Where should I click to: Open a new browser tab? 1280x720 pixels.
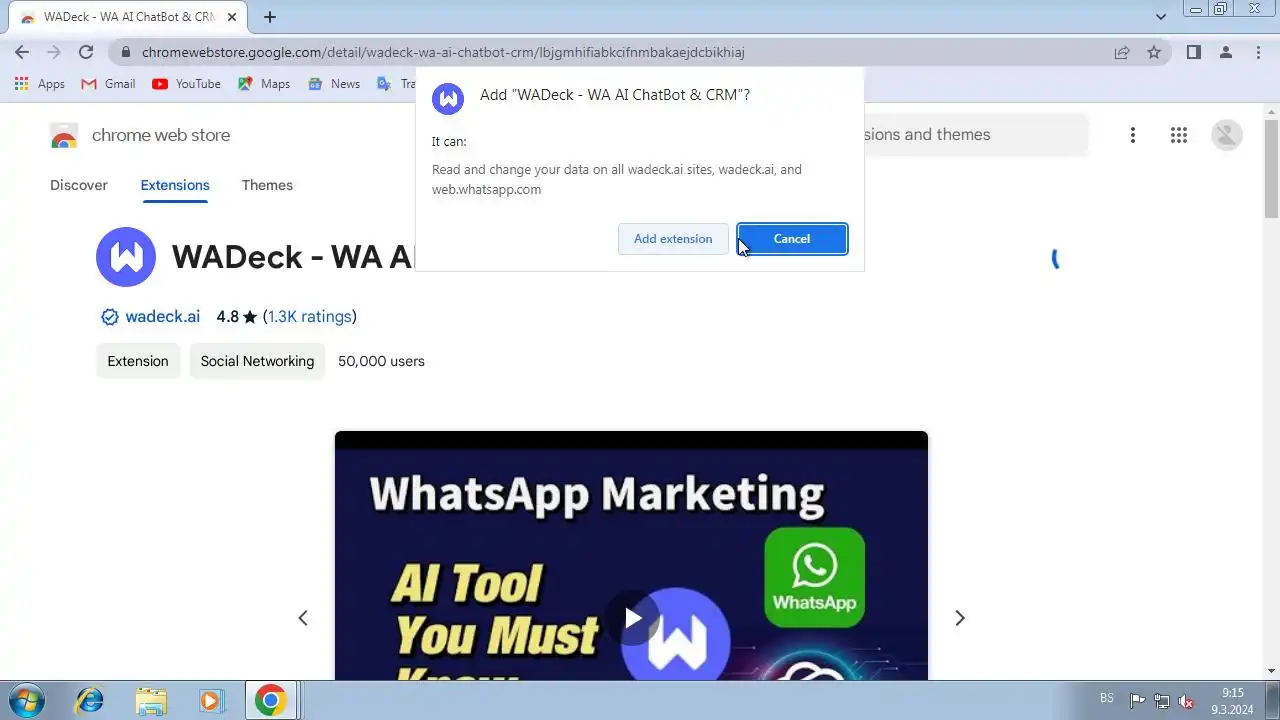tap(270, 17)
